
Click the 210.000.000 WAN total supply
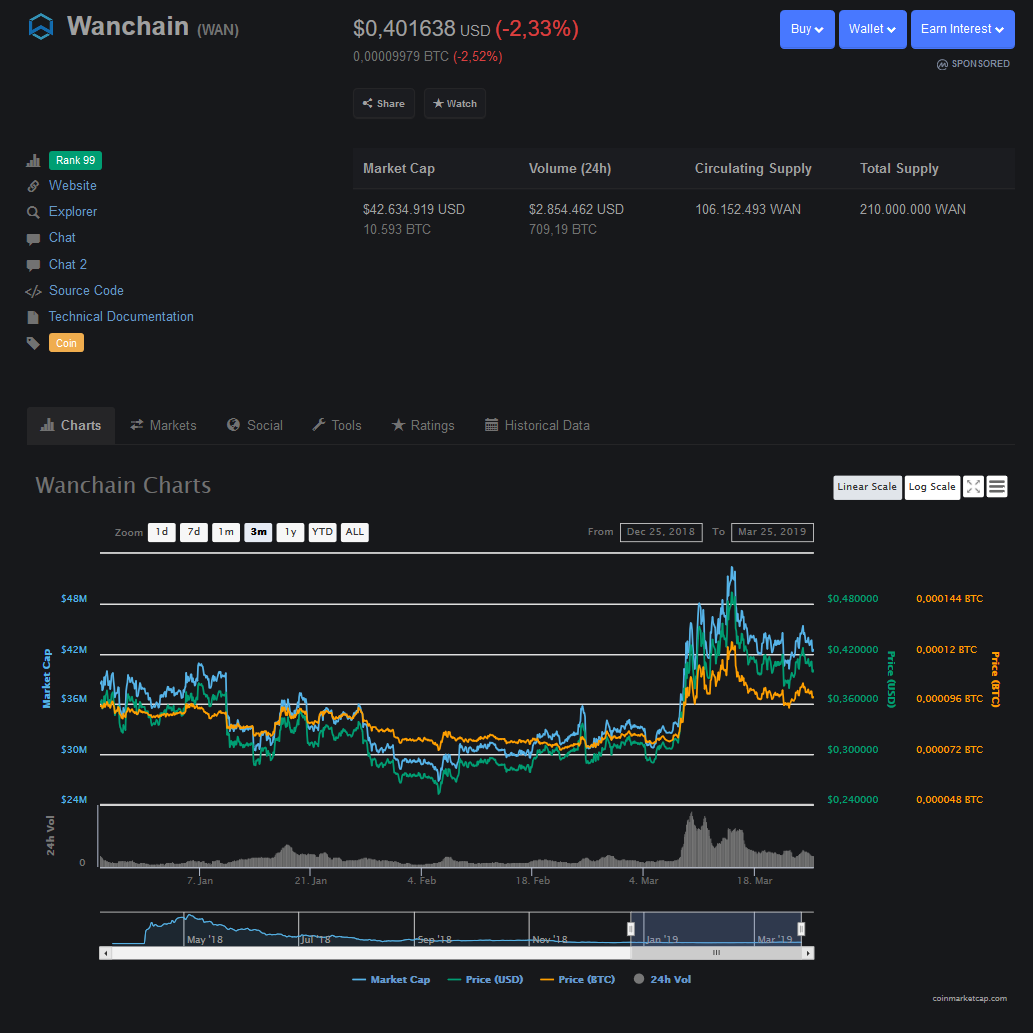point(912,209)
